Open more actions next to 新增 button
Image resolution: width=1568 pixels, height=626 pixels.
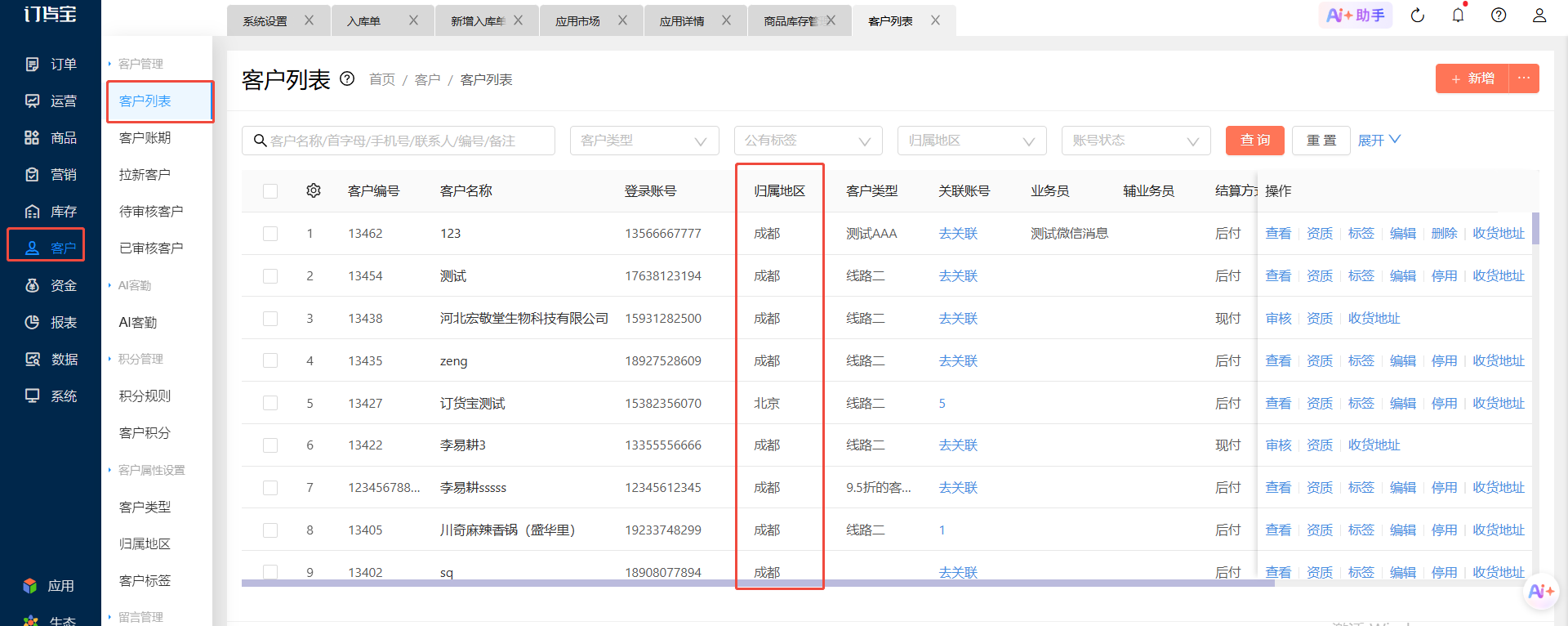pyautogui.click(x=1524, y=78)
